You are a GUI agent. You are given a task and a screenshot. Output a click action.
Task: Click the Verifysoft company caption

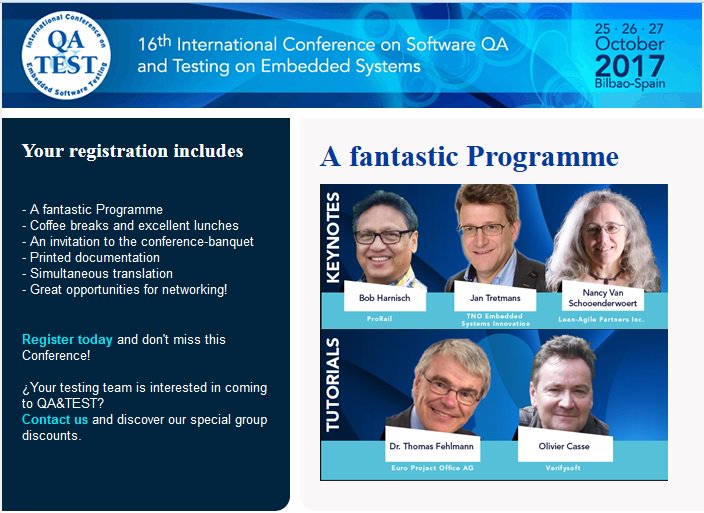click(563, 468)
